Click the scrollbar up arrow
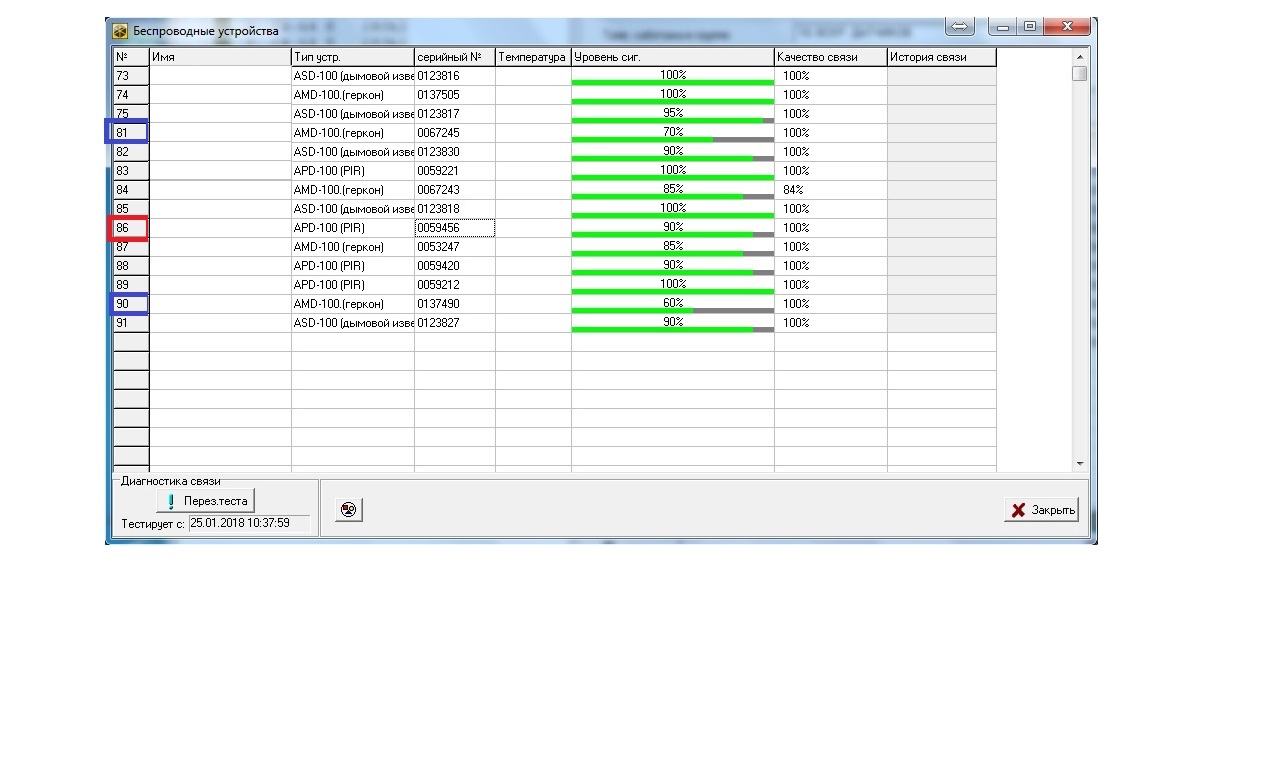The height and width of the screenshot is (775, 1263). pyautogui.click(x=1079, y=57)
